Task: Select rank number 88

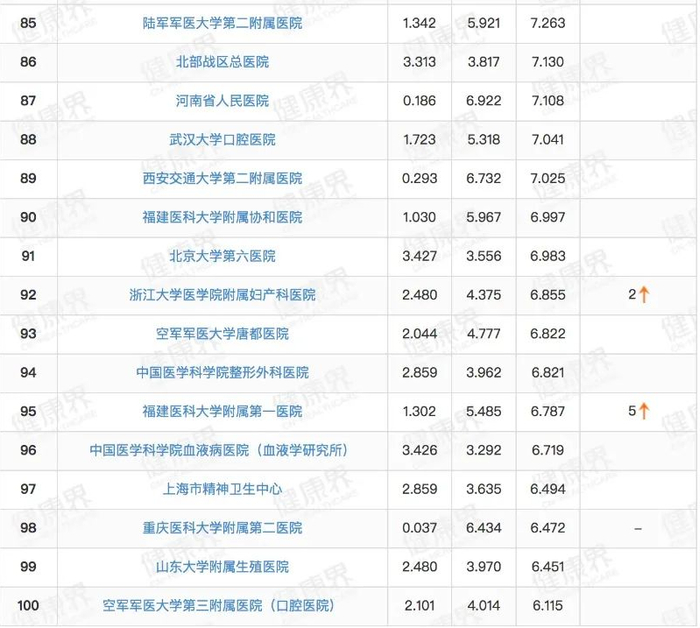Action: [x=28, y=139]
